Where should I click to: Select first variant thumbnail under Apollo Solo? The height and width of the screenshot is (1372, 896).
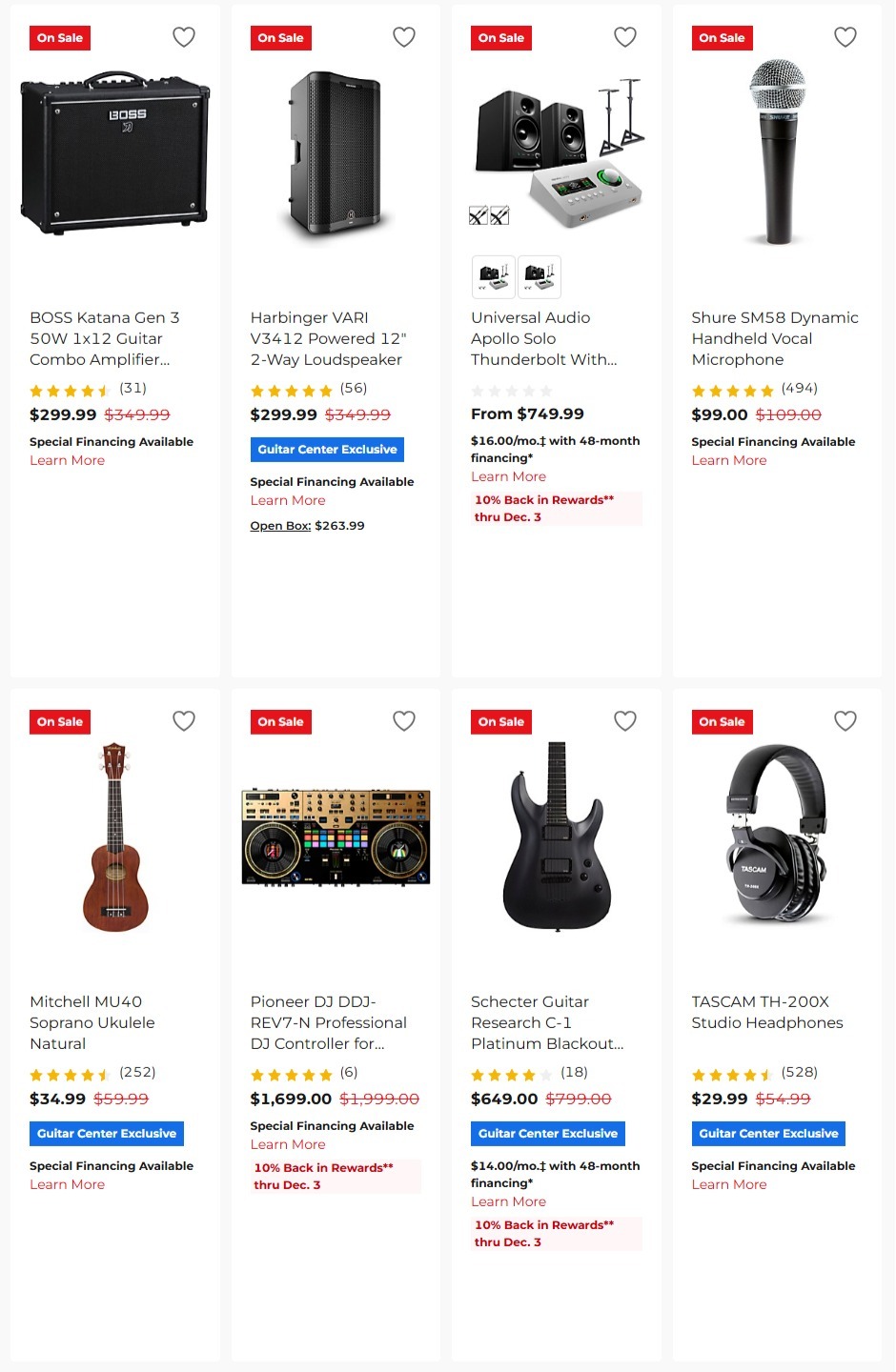pyautogui.click(x=493, y=276)
